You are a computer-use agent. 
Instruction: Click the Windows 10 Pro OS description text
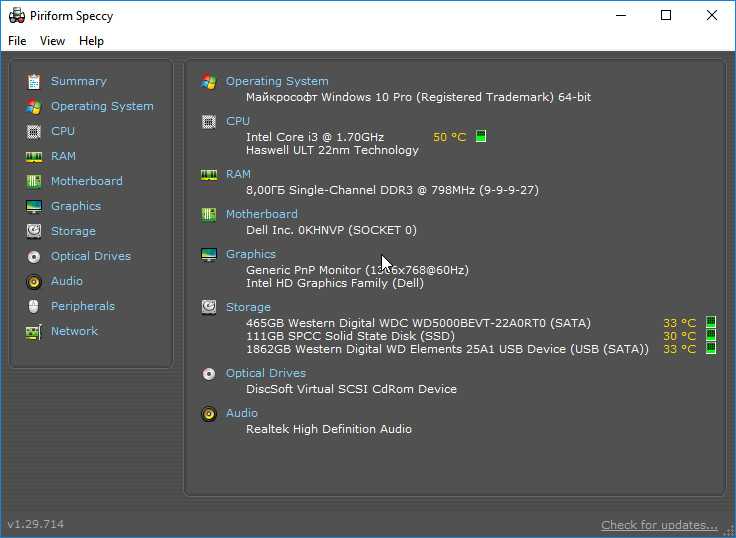click(418, 97)
